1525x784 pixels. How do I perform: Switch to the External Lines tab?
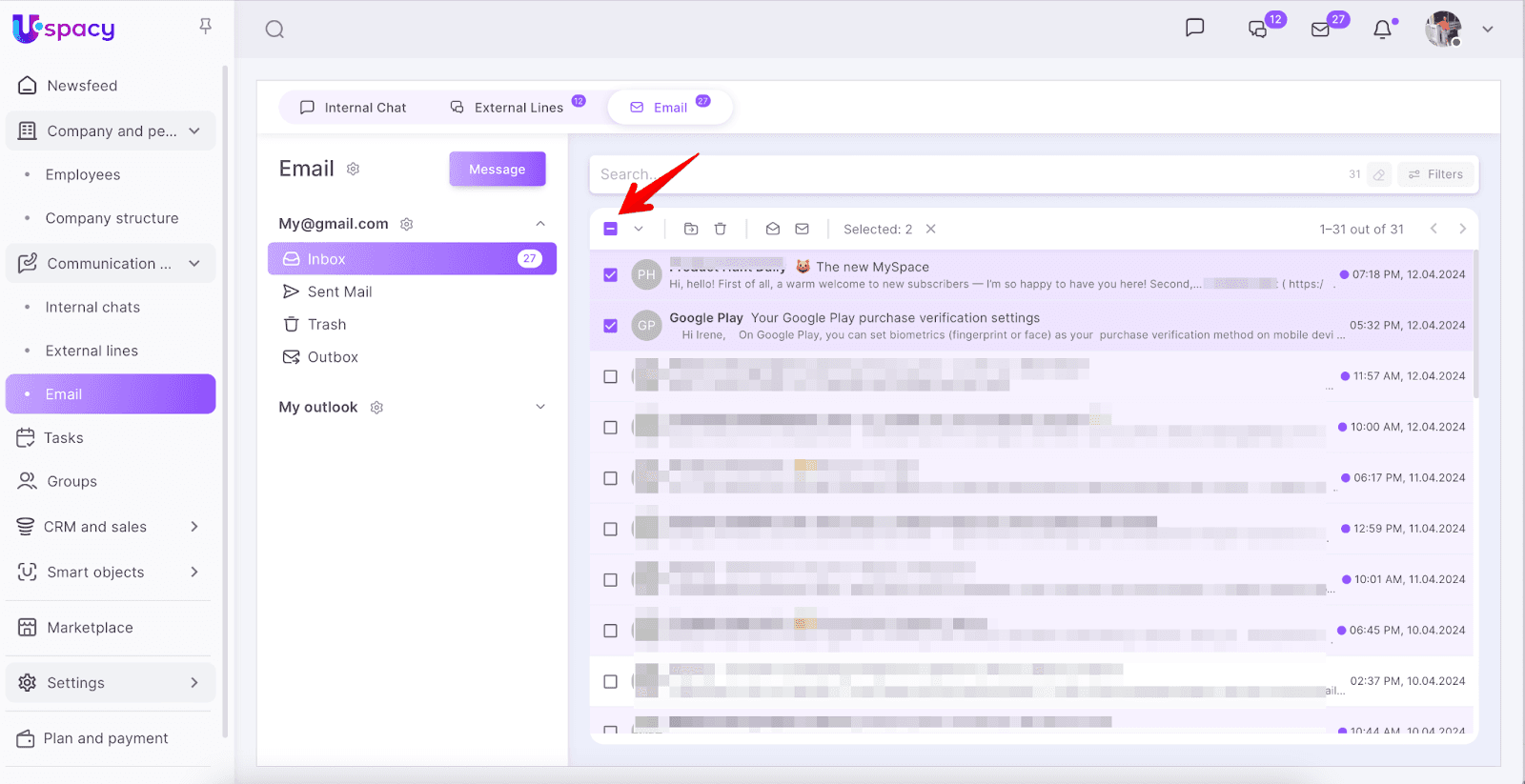pos(508,108)
